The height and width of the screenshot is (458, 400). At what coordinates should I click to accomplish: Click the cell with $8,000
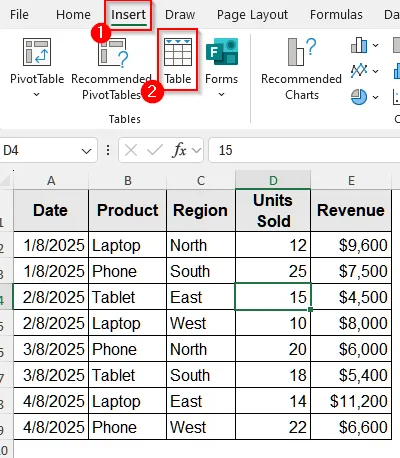pos(351,323)
